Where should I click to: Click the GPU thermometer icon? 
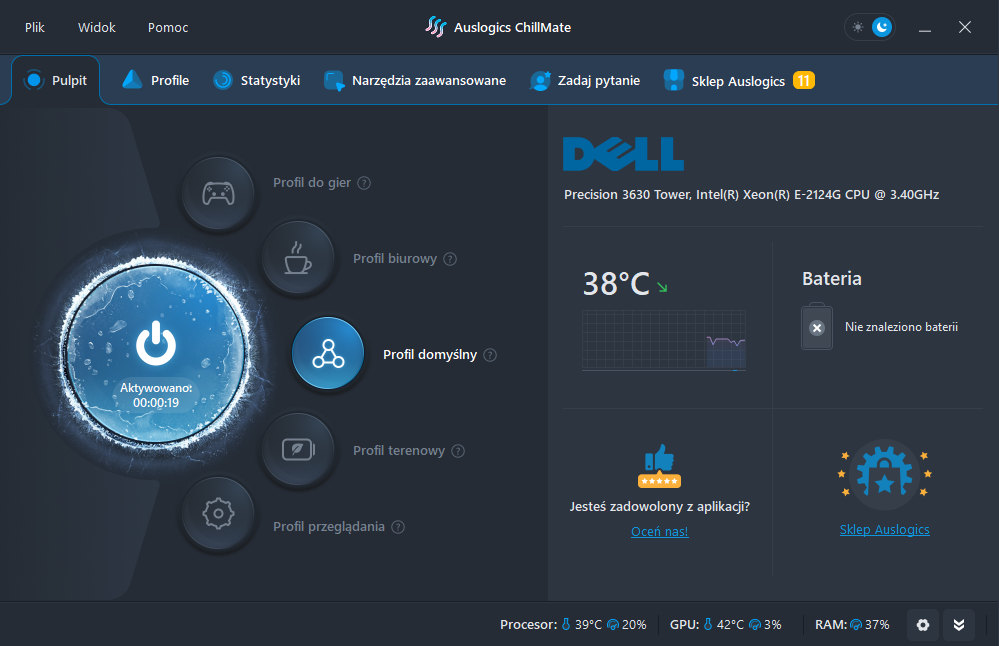pyautogui.click(x=708, y=624)
